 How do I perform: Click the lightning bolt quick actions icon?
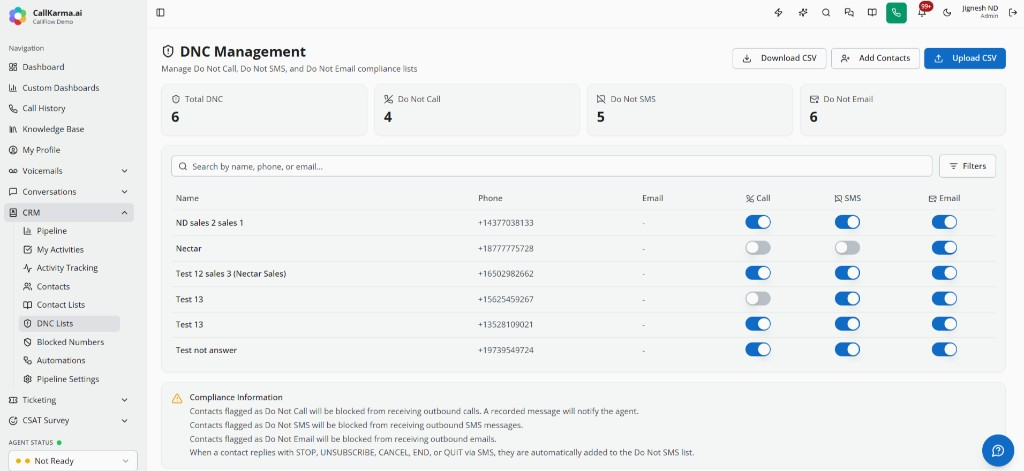pyautogui.click(x=778, y=12)
